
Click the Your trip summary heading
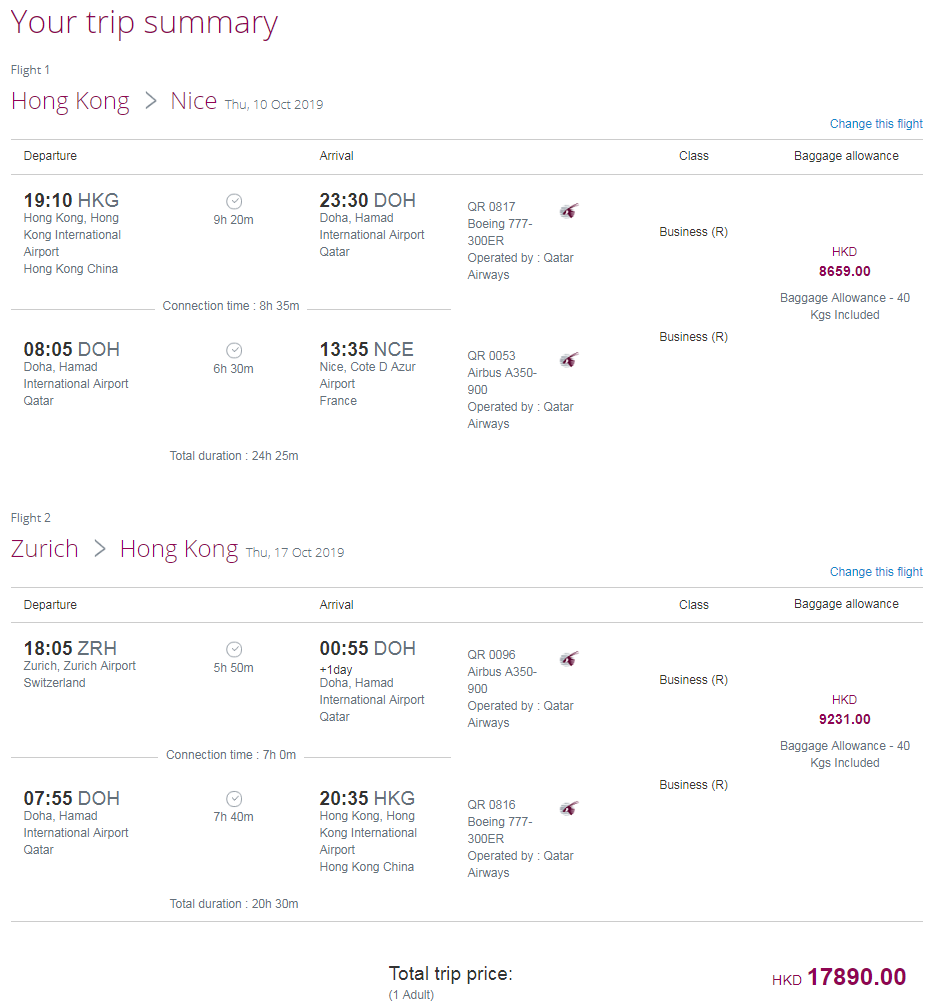coord(144,23)
